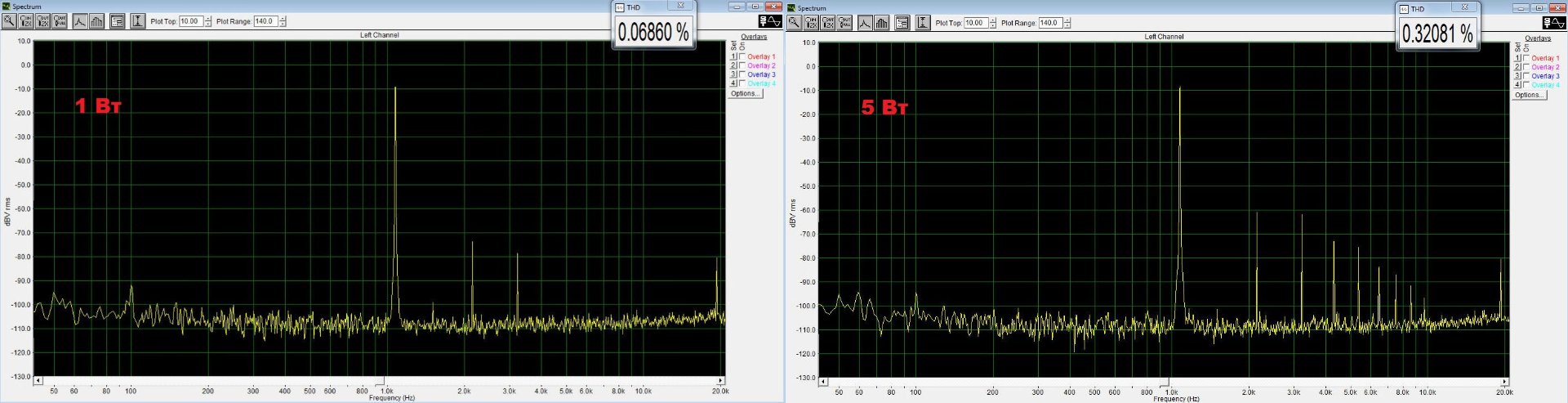The image size is (1568, 403).
Task: Increase Plot Range value in right Spectrum window
Action: [x=1067, y=20]
